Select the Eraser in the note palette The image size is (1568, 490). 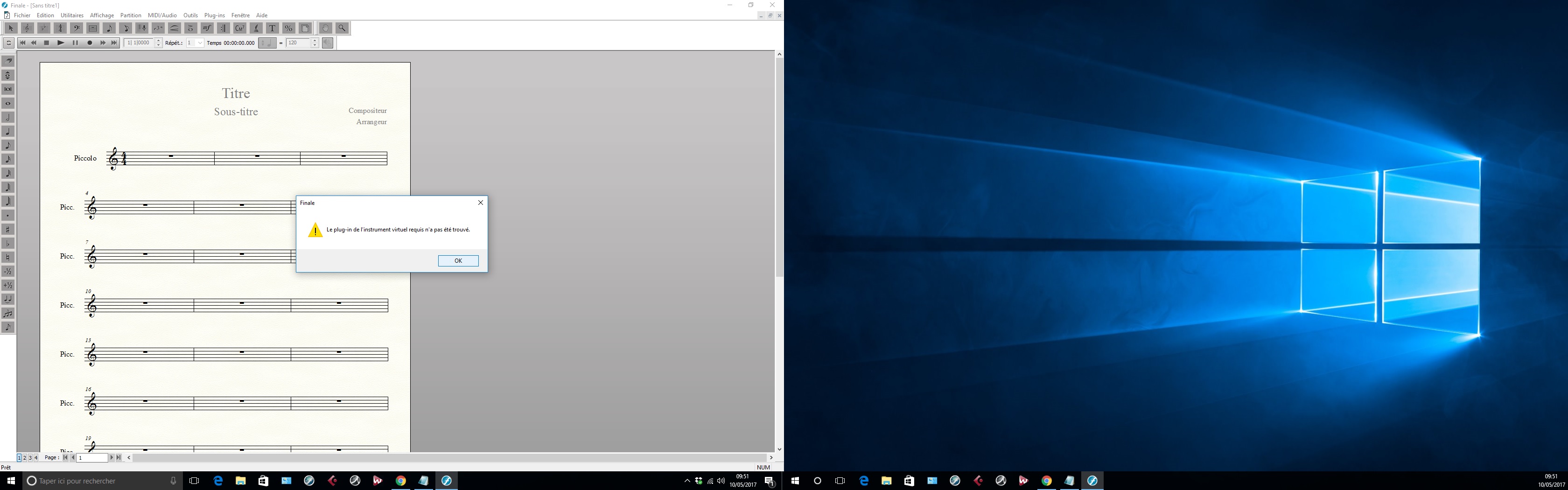(x=8, y=61)
